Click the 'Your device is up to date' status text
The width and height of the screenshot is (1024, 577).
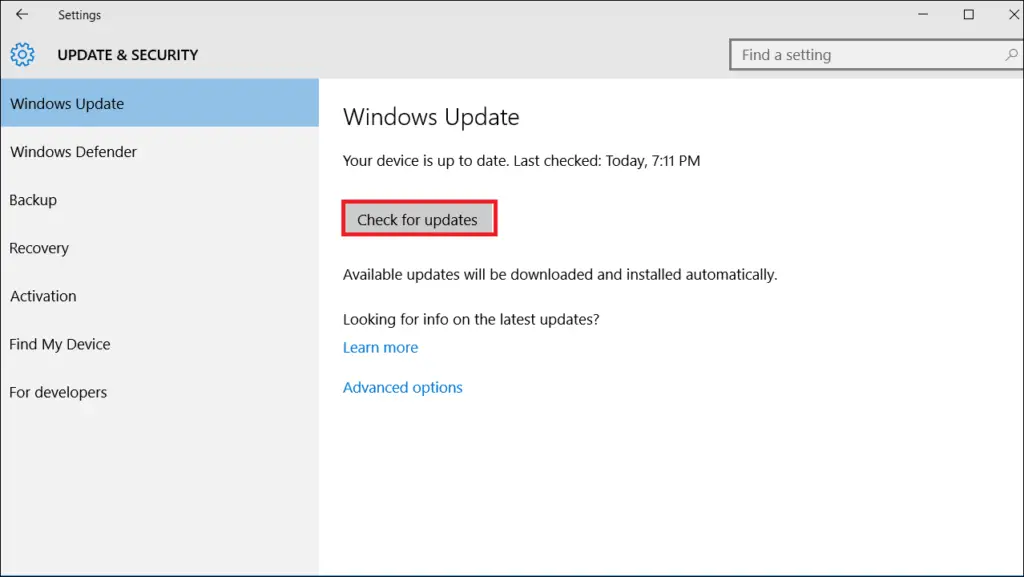(x=521, y=161)
